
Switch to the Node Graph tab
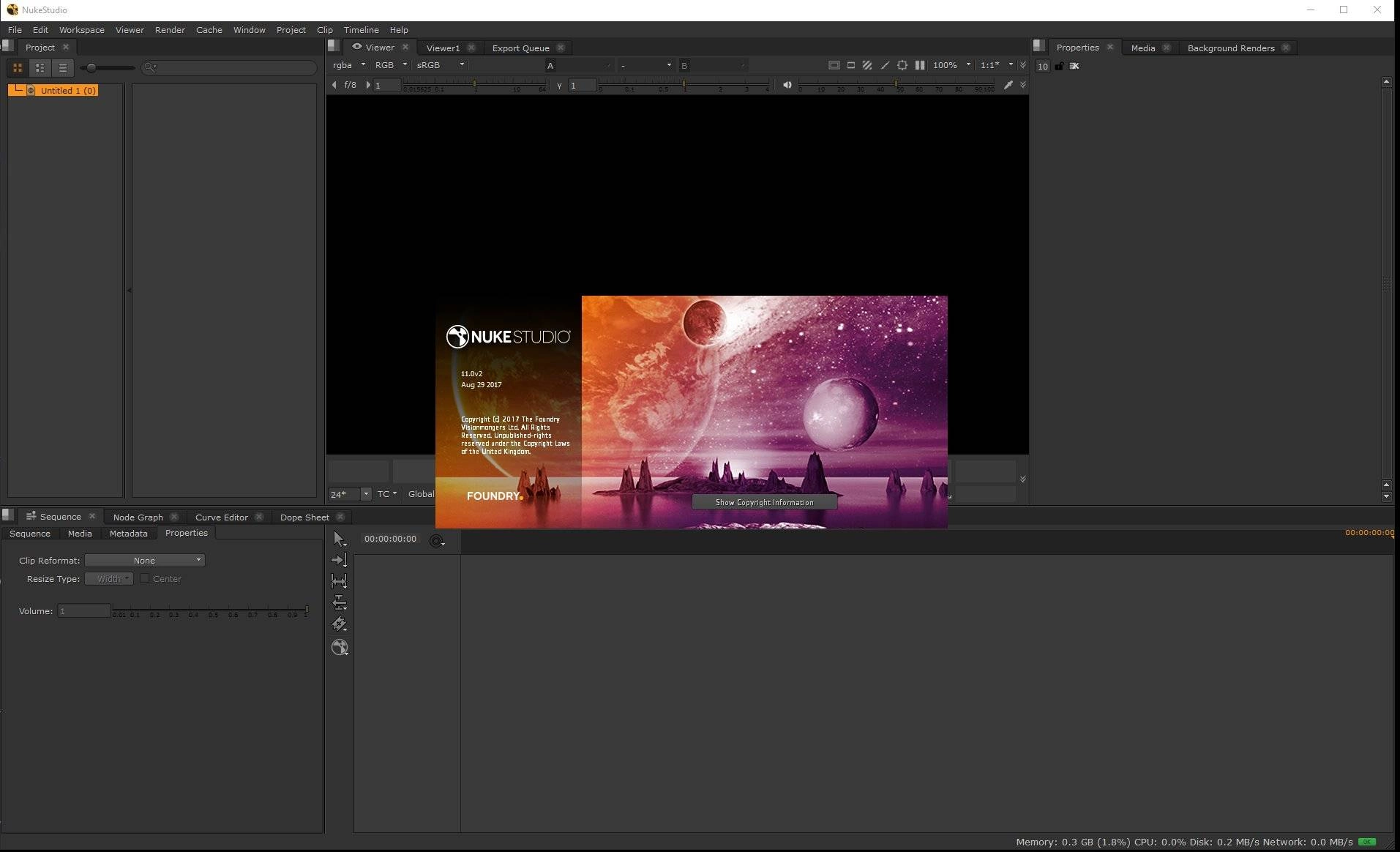pyautogui.click(x=138, y=517)
